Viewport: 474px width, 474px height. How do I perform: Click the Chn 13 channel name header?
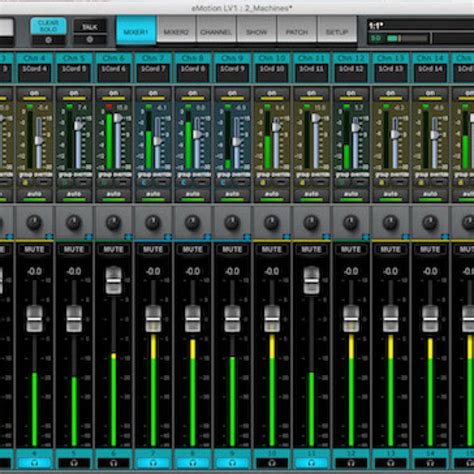pos(391,58)
